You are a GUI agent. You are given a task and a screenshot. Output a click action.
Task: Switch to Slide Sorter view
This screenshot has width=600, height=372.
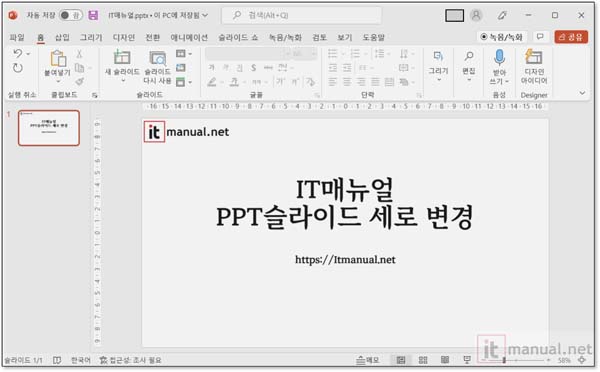[423, 360]
